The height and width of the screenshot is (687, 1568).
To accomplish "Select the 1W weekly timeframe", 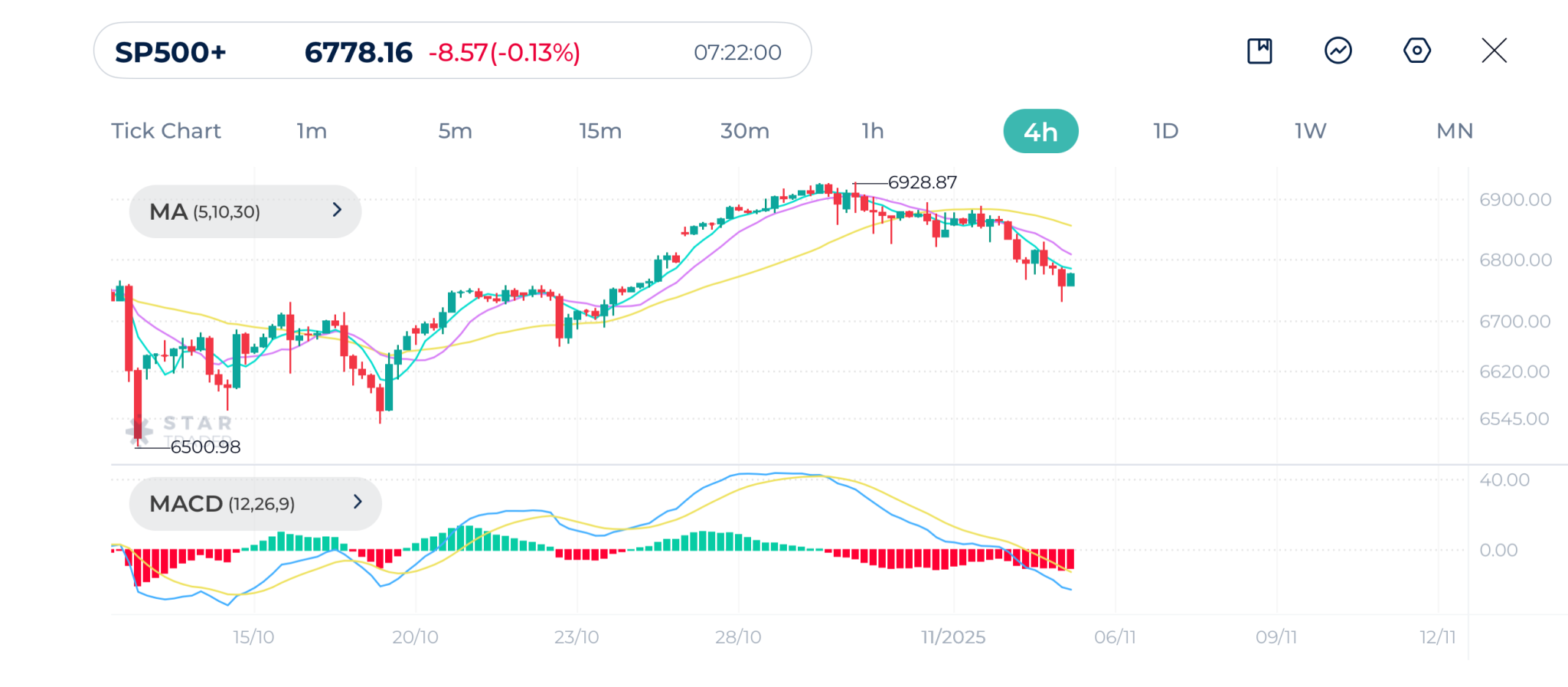I will click(1310, 131).
